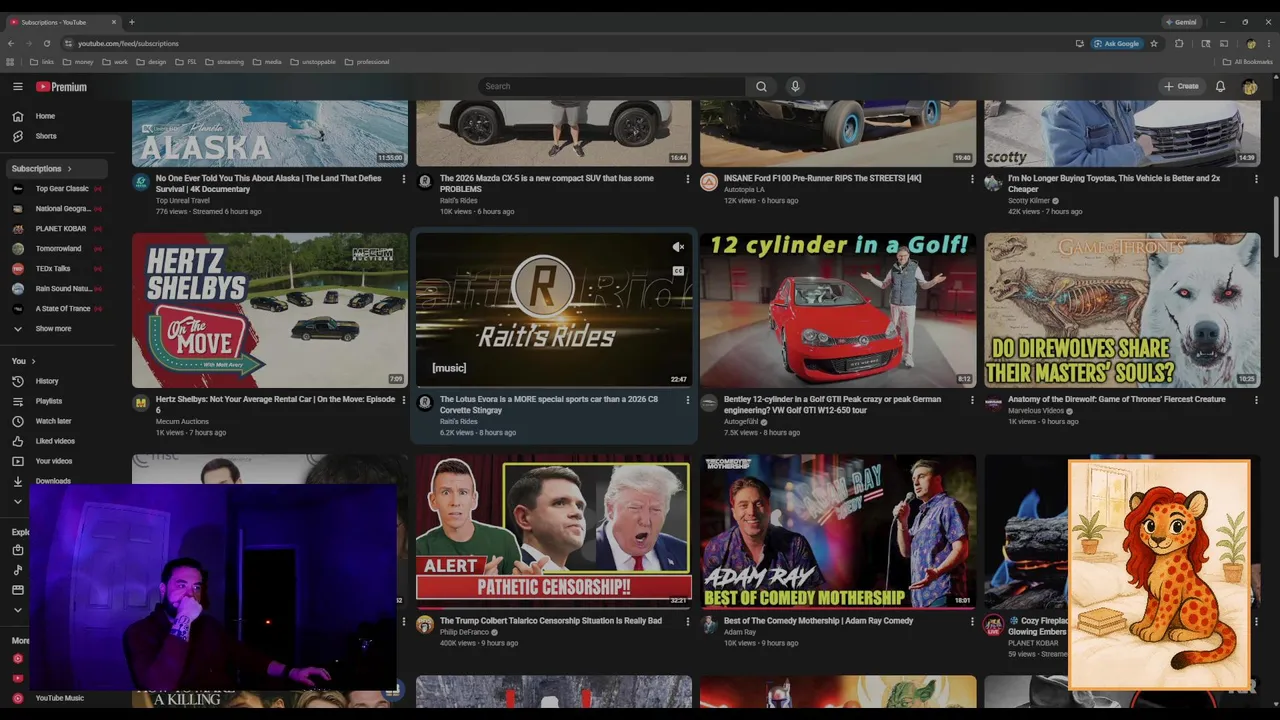
Task: Open YouTube Music in sidebar
Action: tap(58, 698)
